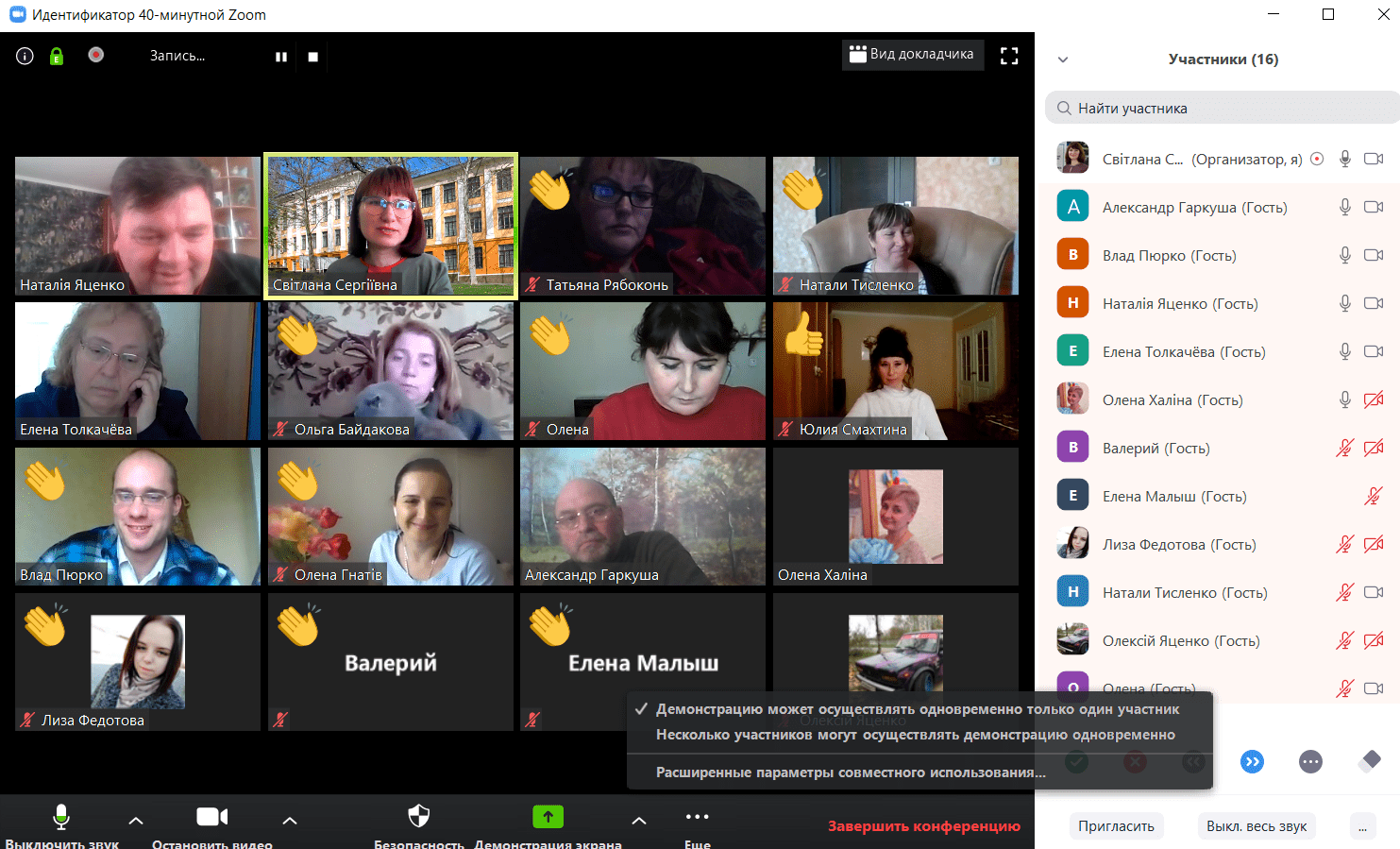
Task: Click the green share screen icon
Action: 548,816
